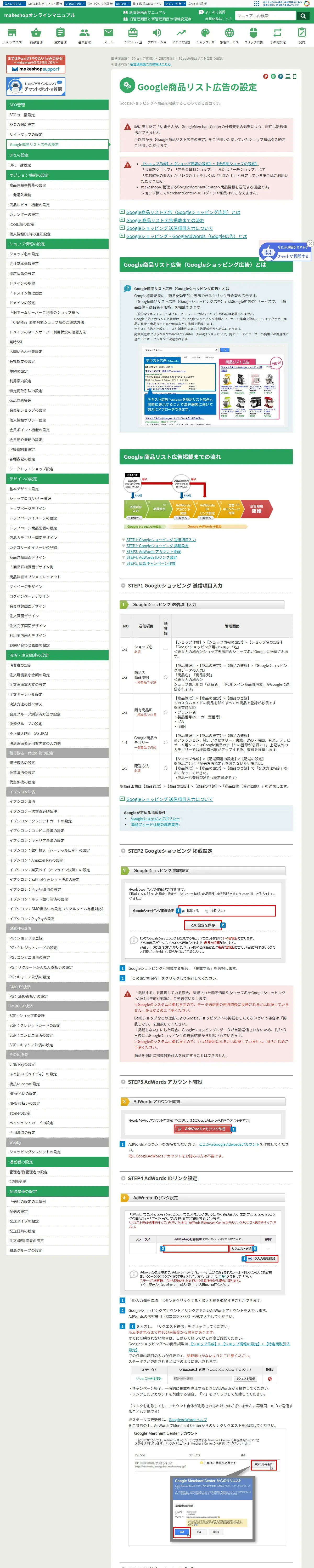314x1568 pixels.
Task: Jump to Google 商品リスト広告掲載までの流れ anchor
Action: click(x=165, y=220)
